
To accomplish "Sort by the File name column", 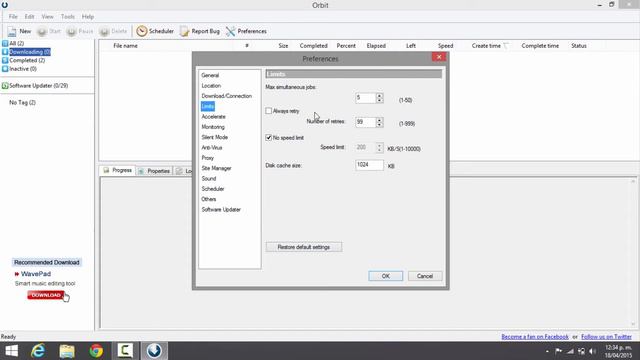I will (125, 46).
